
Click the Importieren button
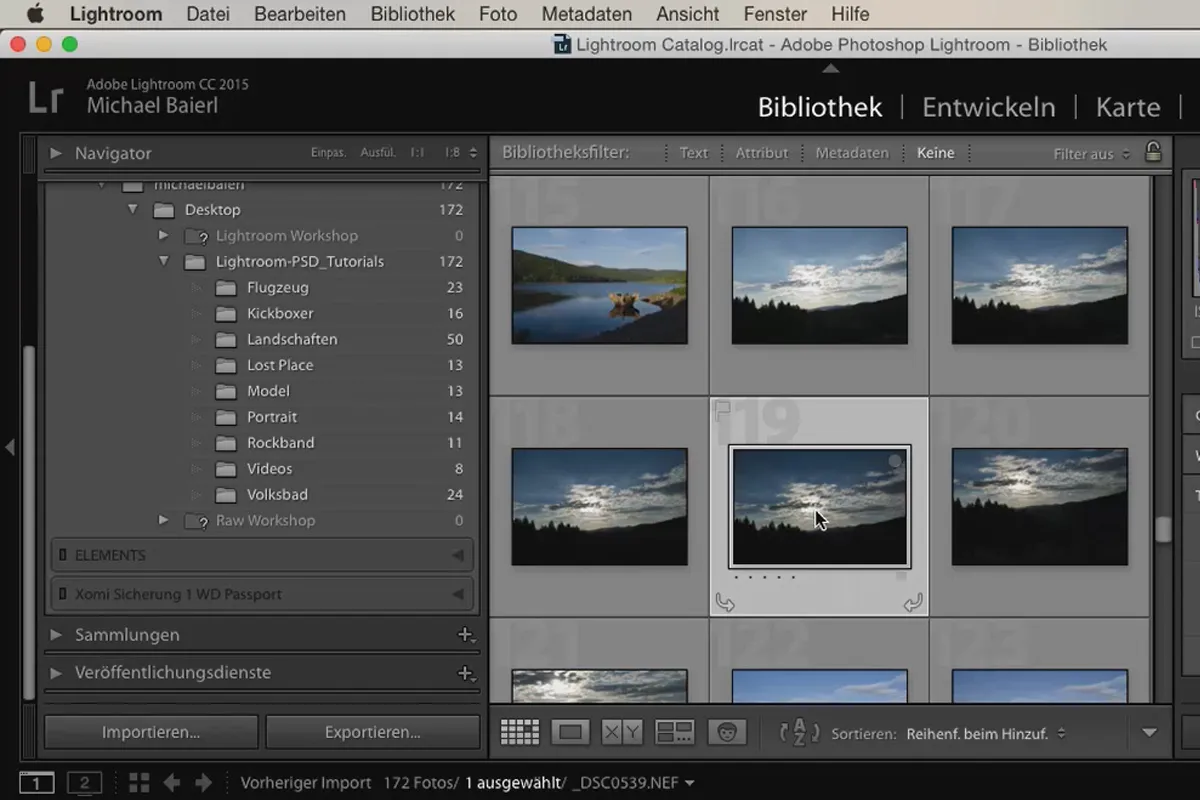click(150, 732)
